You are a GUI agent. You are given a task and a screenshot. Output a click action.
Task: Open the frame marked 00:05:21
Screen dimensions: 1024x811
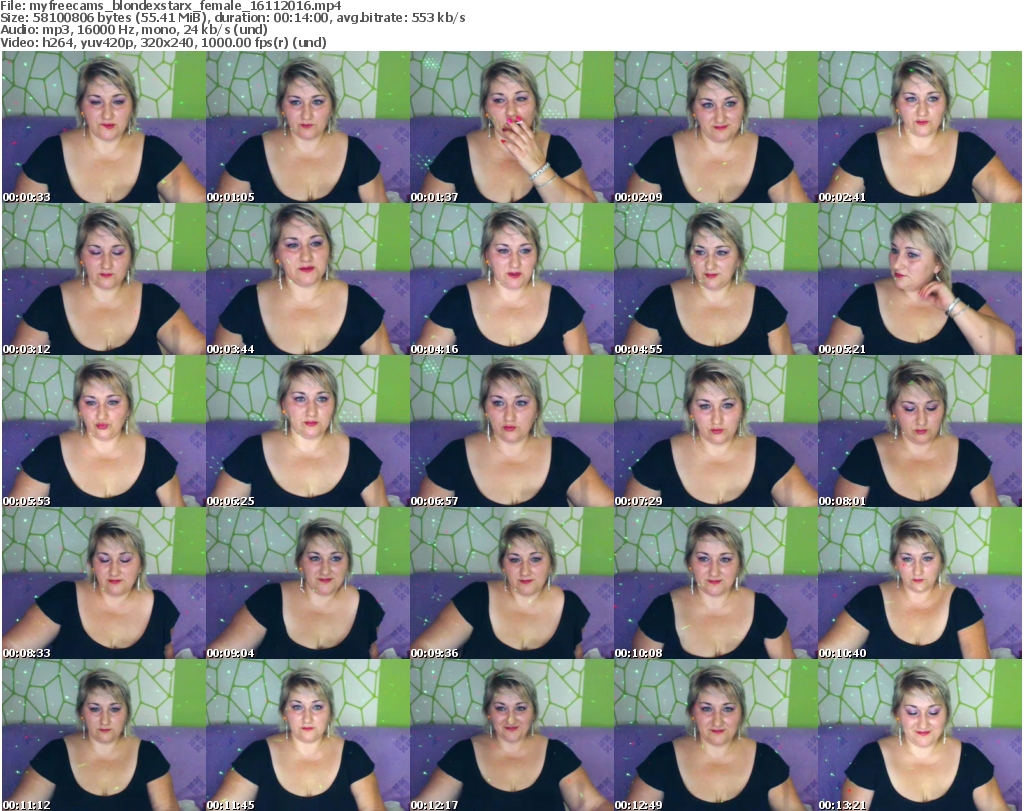(919, 279)
